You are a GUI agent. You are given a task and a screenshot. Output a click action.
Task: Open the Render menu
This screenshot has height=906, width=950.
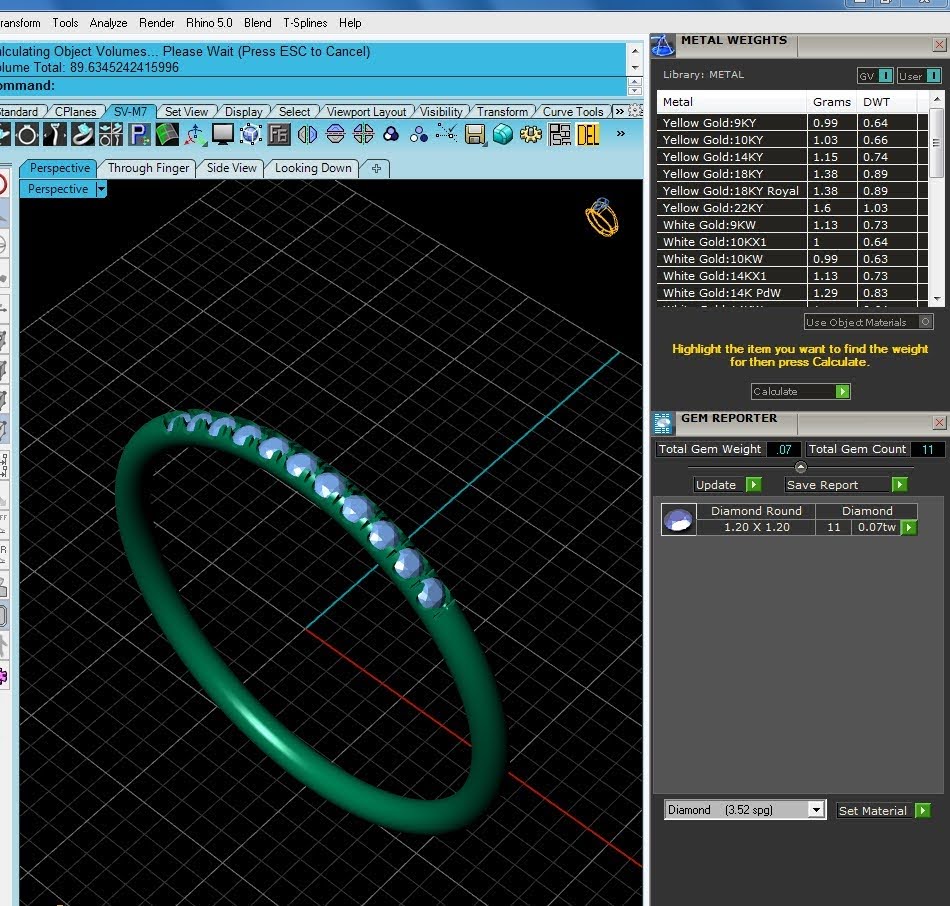click(156, 23)
